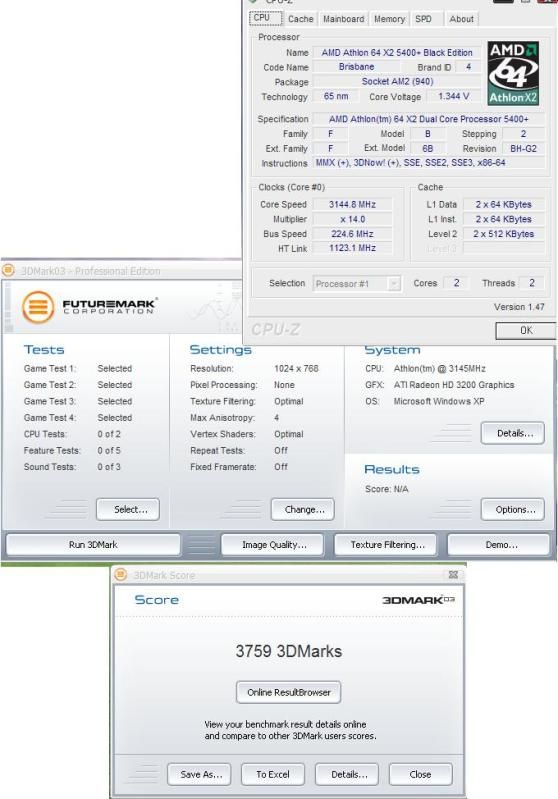Click OK in the CPU-Z window

pos(526,330)
